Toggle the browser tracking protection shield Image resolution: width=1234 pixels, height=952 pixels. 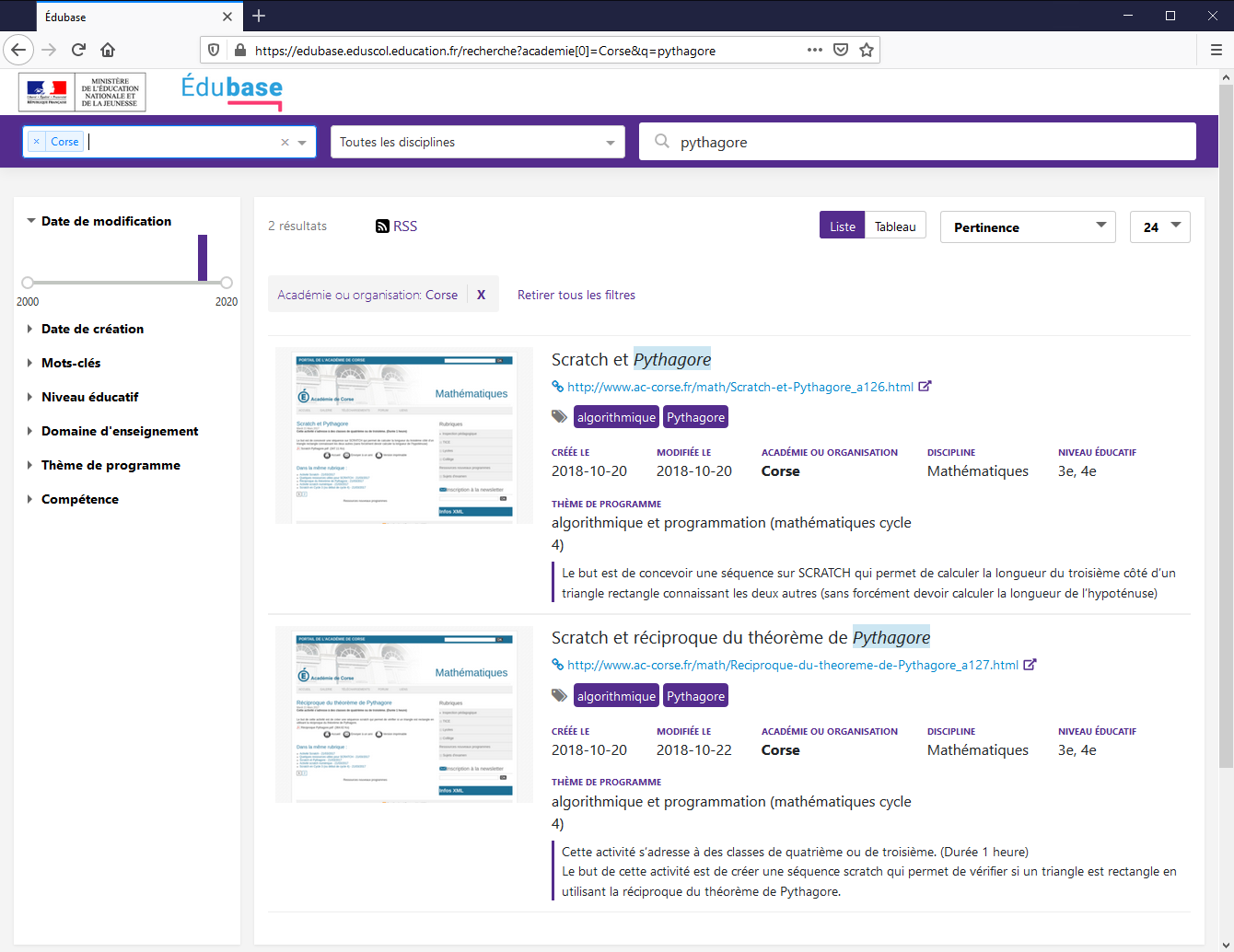pyautogui.click(x=212, y=51)
